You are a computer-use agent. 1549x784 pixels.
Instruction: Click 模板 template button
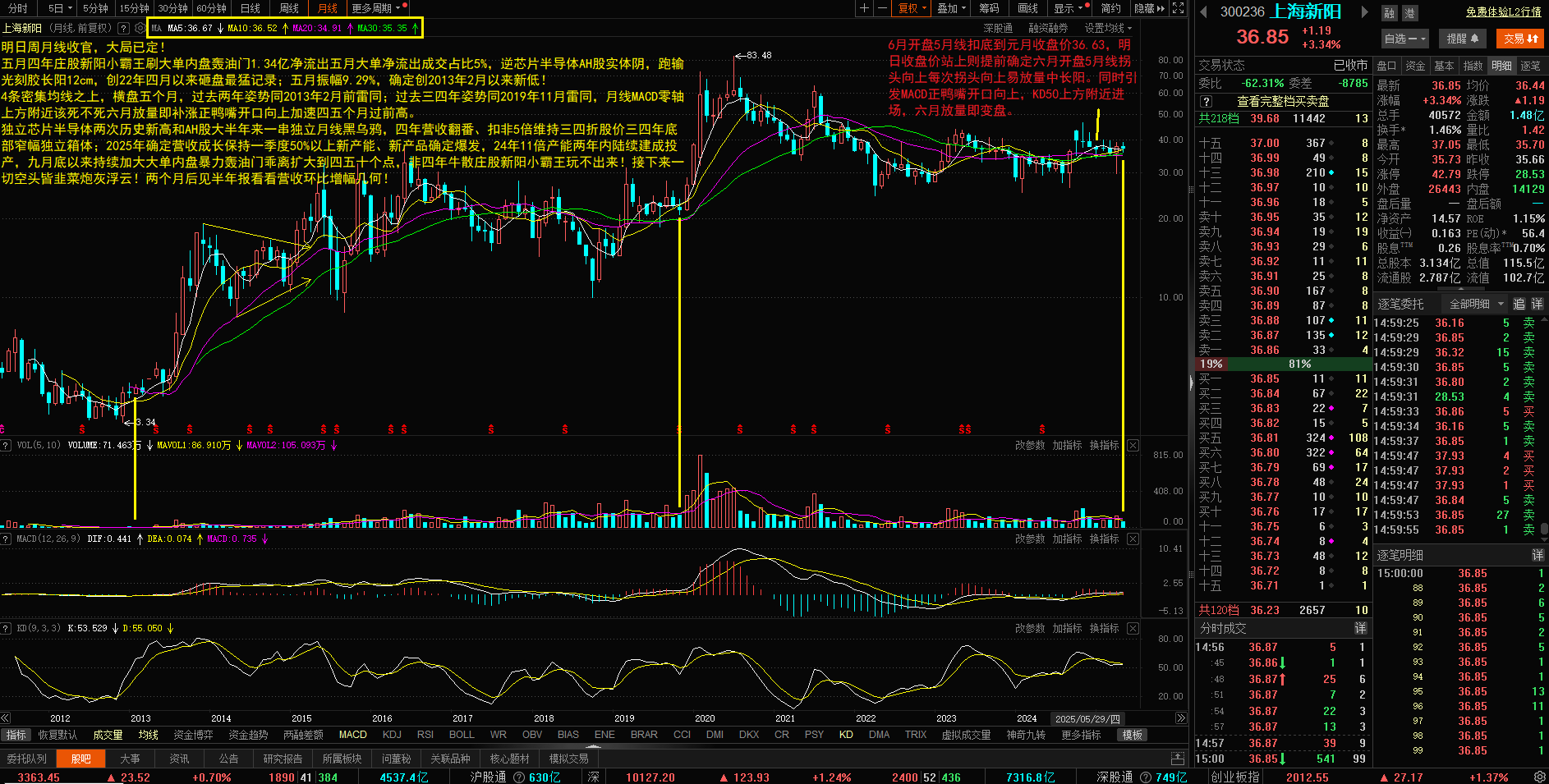(x=1133, y=735)
